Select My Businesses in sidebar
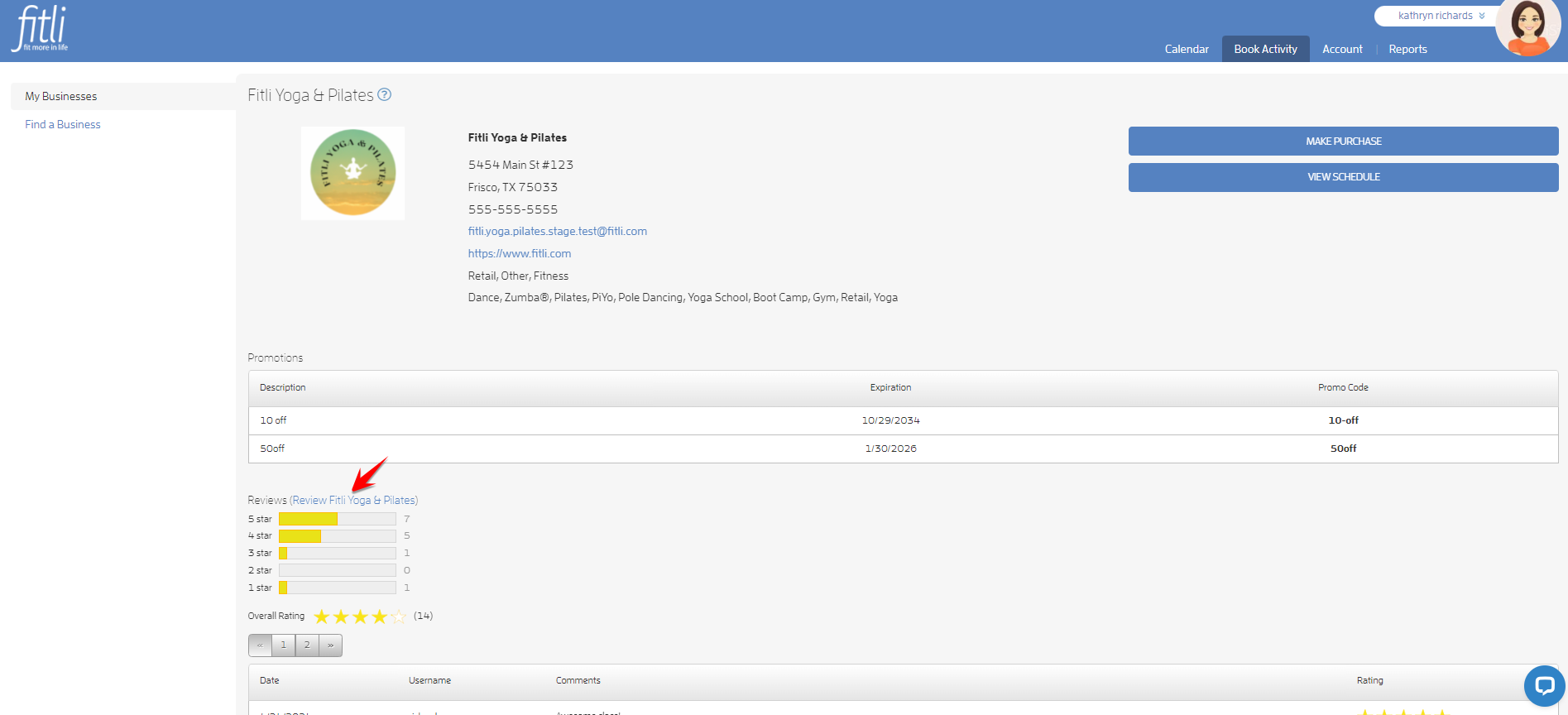Screen dimensions: 1568x715 click(x=123, y=96)
